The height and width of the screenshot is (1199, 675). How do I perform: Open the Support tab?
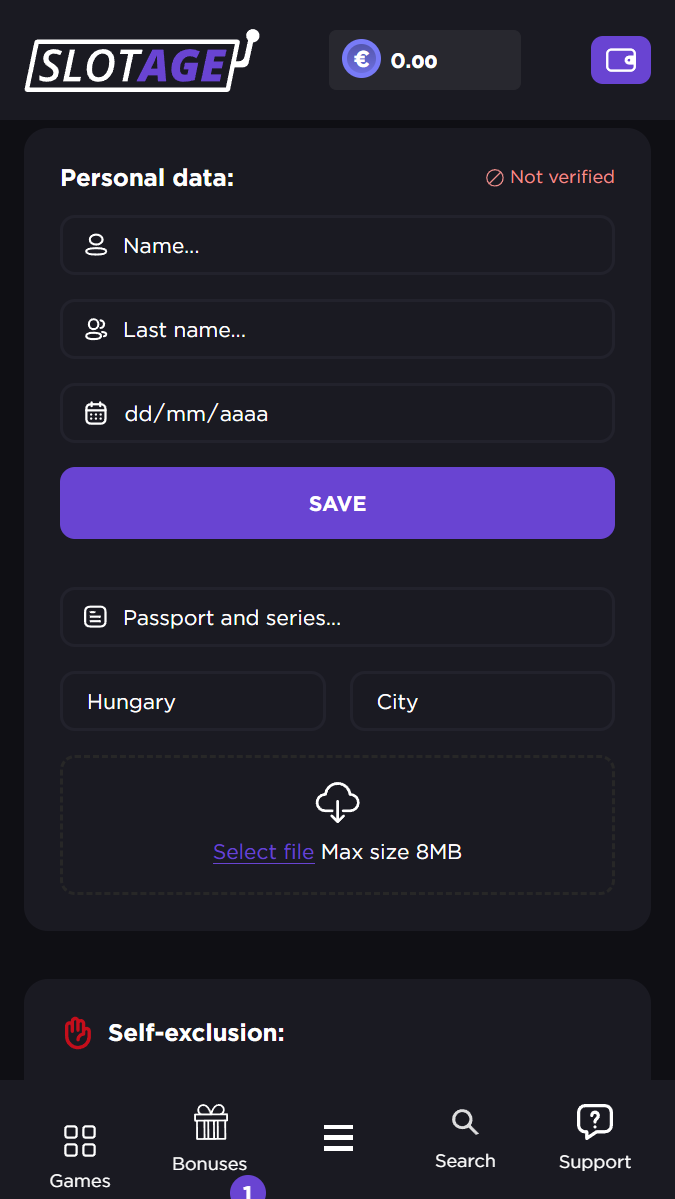coord(595,1138)
